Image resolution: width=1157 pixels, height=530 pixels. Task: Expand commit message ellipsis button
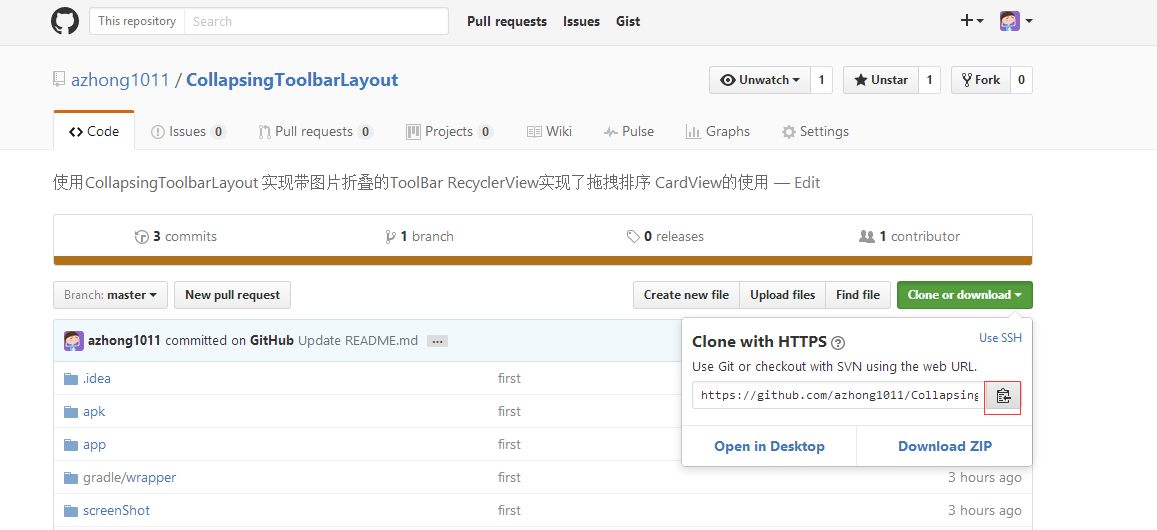[438, 341]
